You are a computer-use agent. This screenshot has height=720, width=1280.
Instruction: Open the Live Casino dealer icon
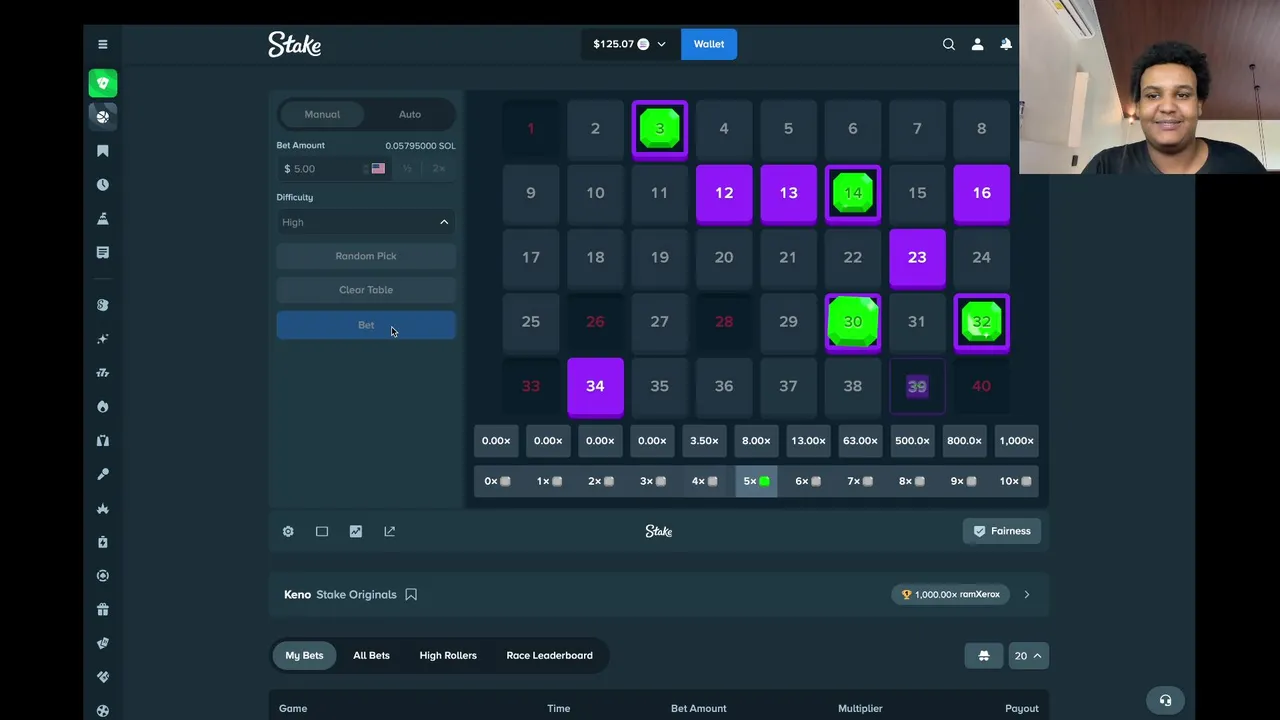tap(102, 441)
